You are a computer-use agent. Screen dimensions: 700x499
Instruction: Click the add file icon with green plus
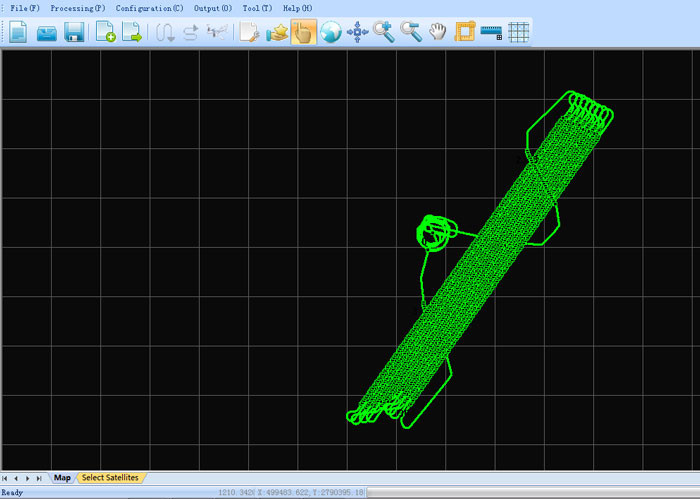point(106,32)
